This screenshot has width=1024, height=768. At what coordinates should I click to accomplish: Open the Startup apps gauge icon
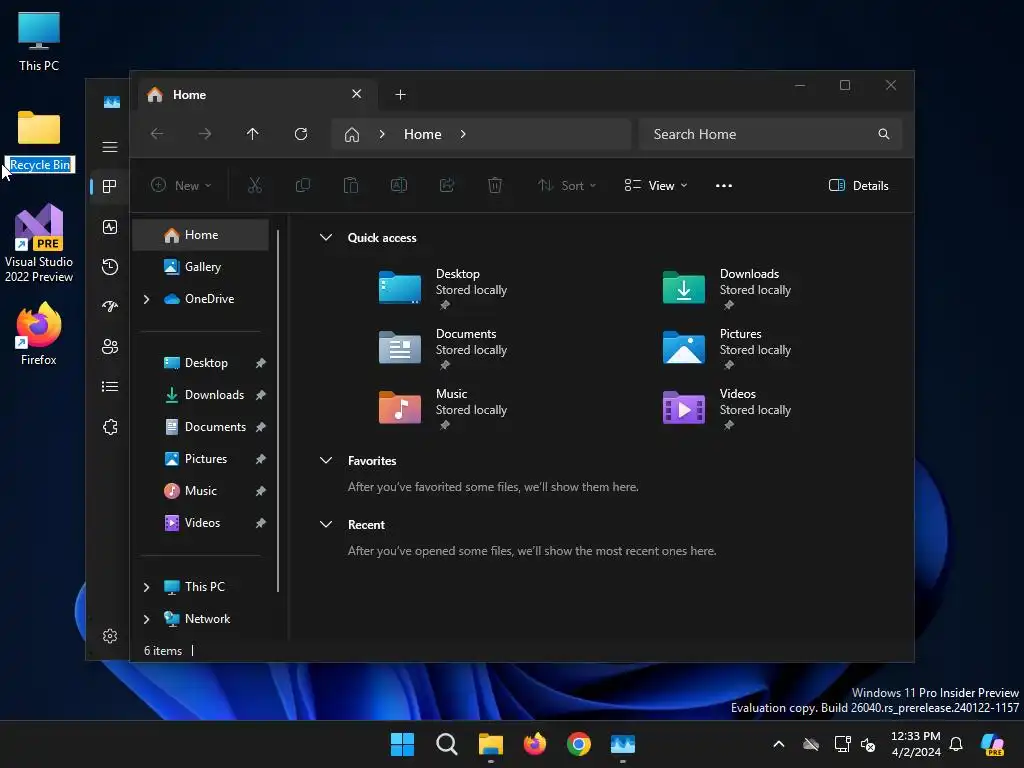(110, 306)
